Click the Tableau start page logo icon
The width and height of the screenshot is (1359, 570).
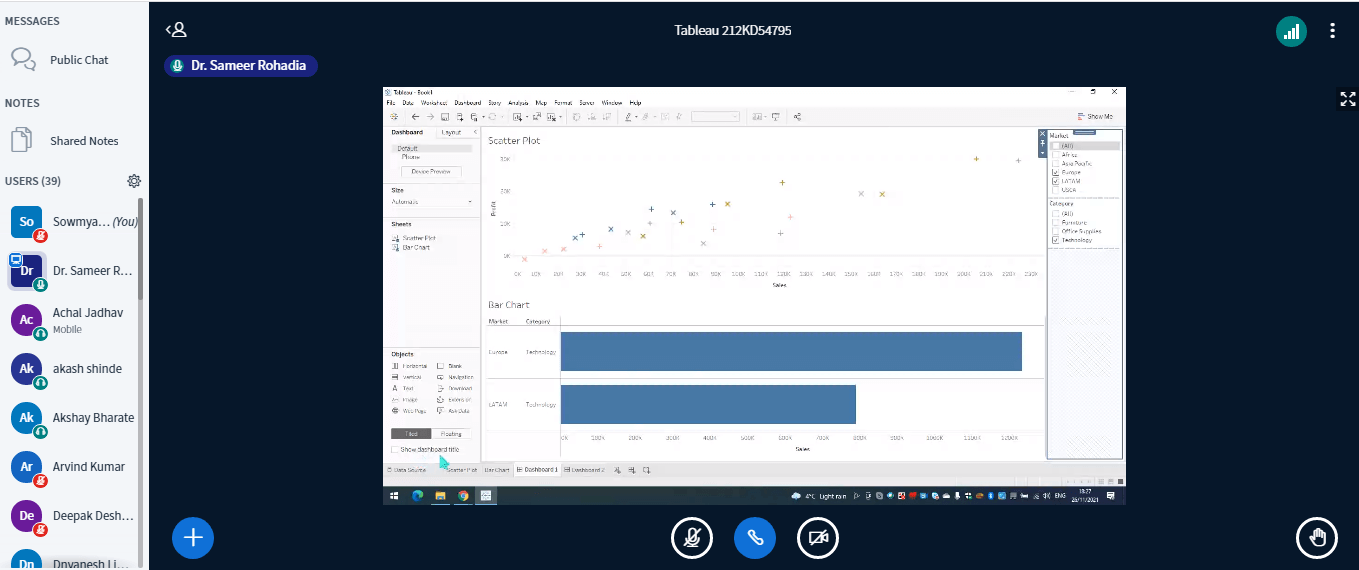(x=394, y=117)
